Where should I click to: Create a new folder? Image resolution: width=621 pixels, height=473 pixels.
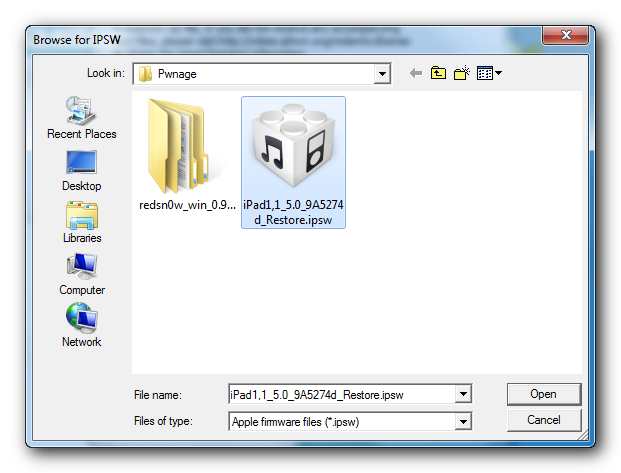coord(461,73)
